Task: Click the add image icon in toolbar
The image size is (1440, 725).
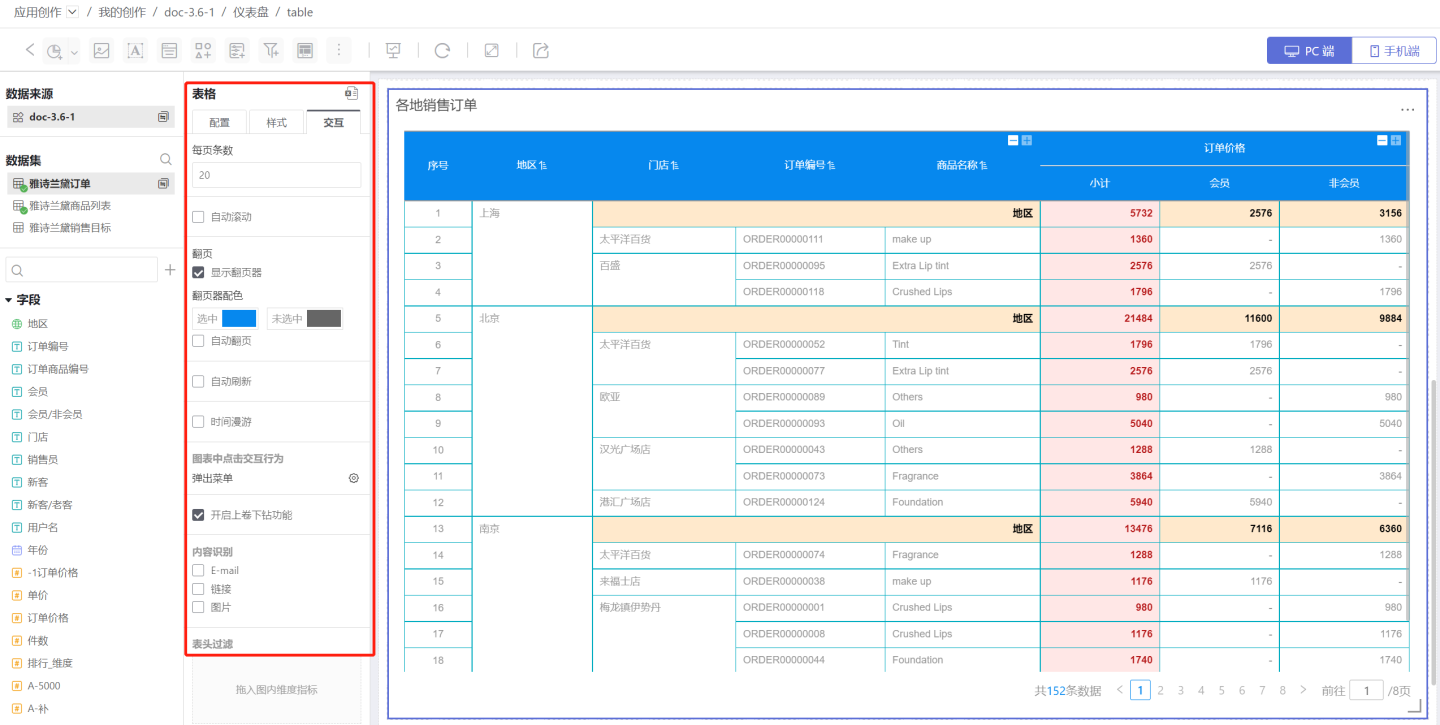Action: pyautogui.click(x=101, y=51)
